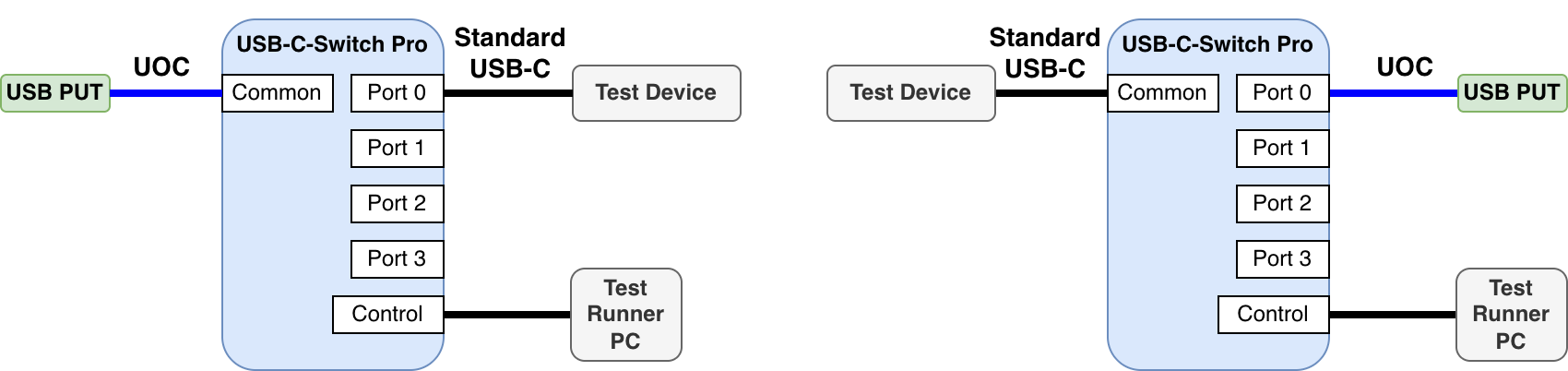
Task: Click Port 0 in the right switch
Action: point(1282,93)
